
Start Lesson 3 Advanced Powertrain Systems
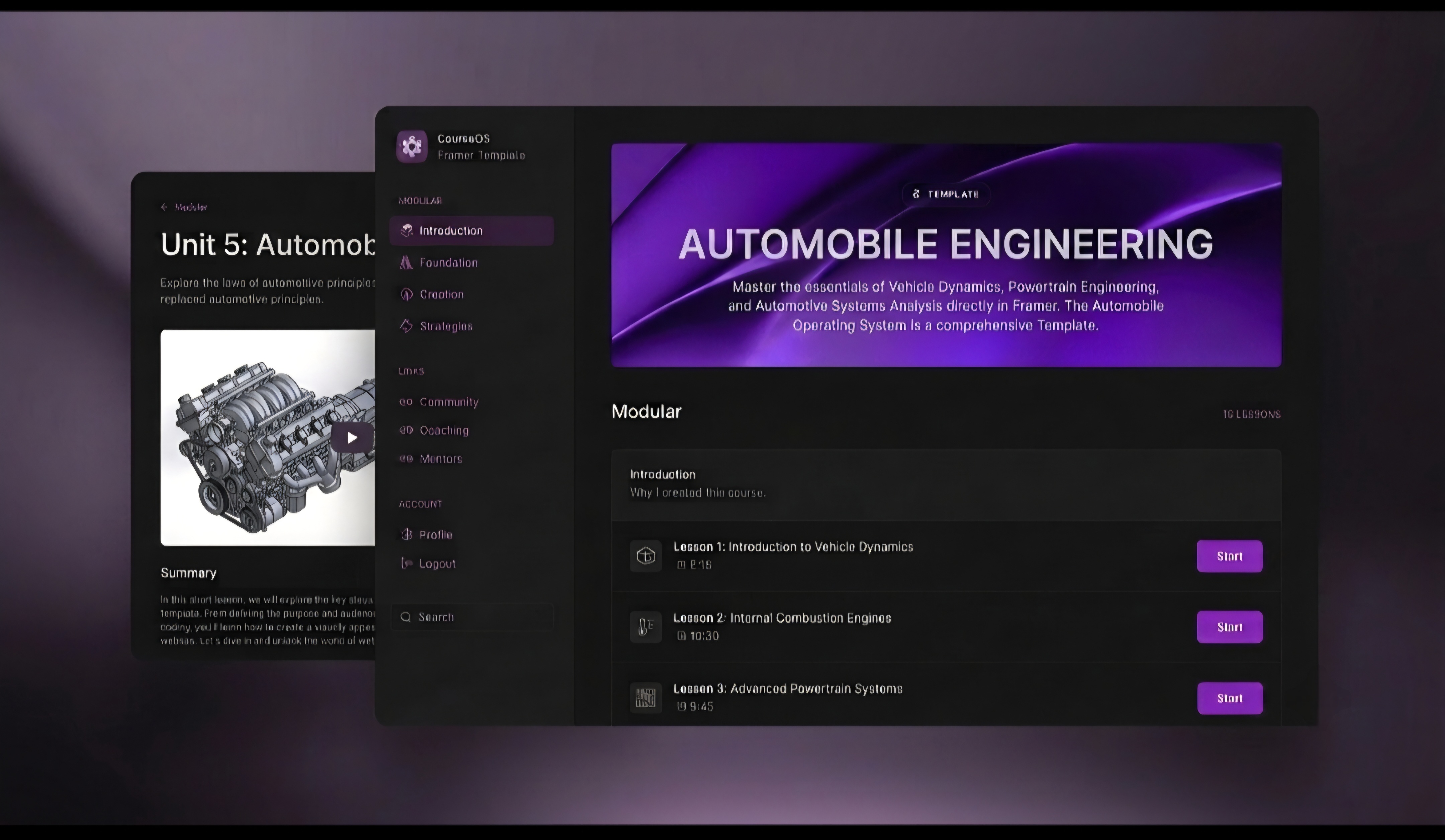1229,698
